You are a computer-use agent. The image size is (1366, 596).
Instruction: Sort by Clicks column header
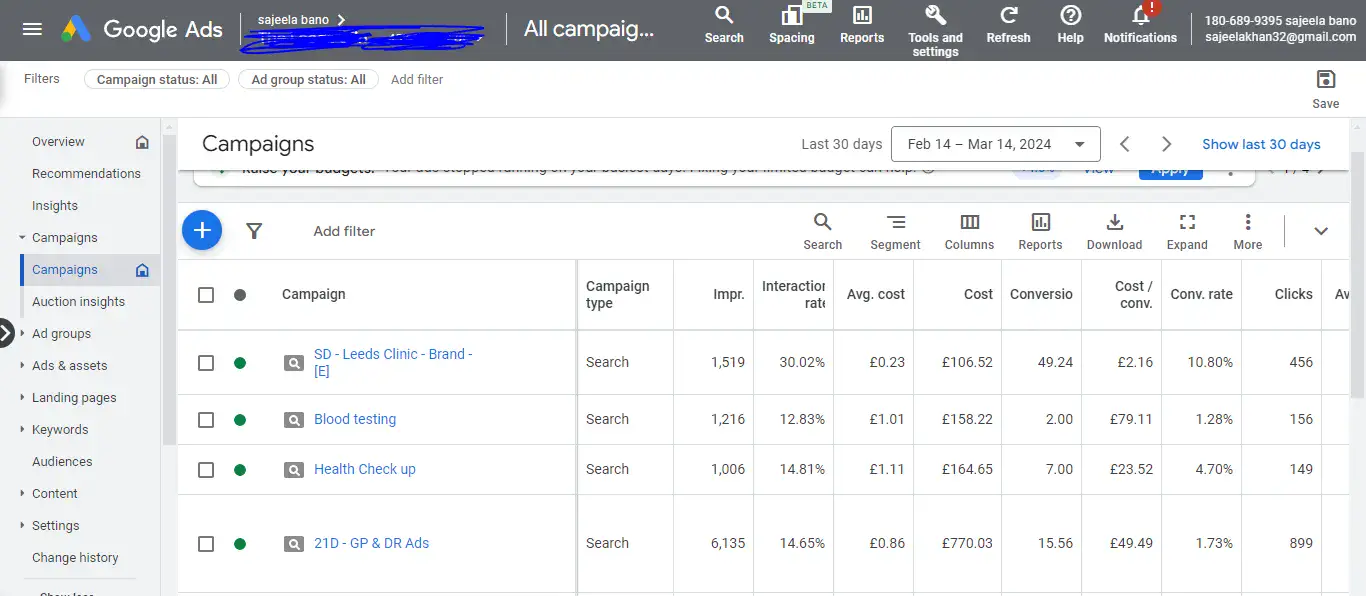1293,295
